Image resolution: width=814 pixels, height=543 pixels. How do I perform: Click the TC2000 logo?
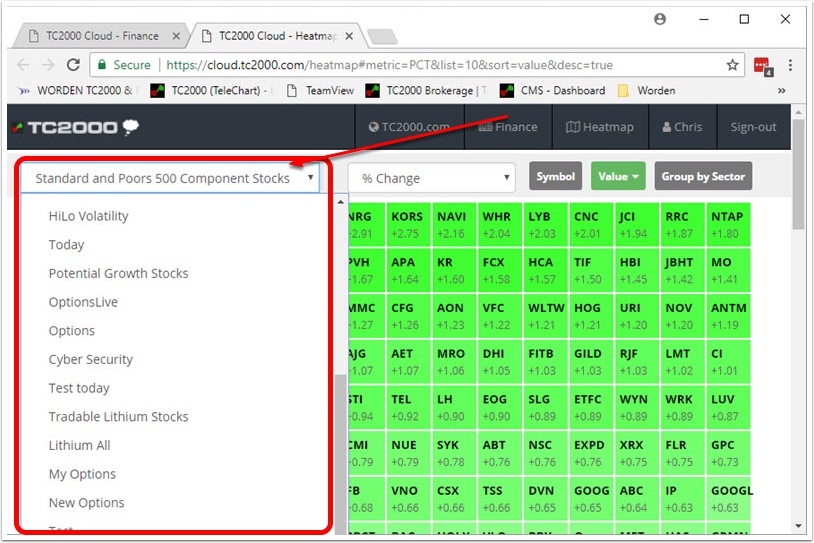point(75,127)
